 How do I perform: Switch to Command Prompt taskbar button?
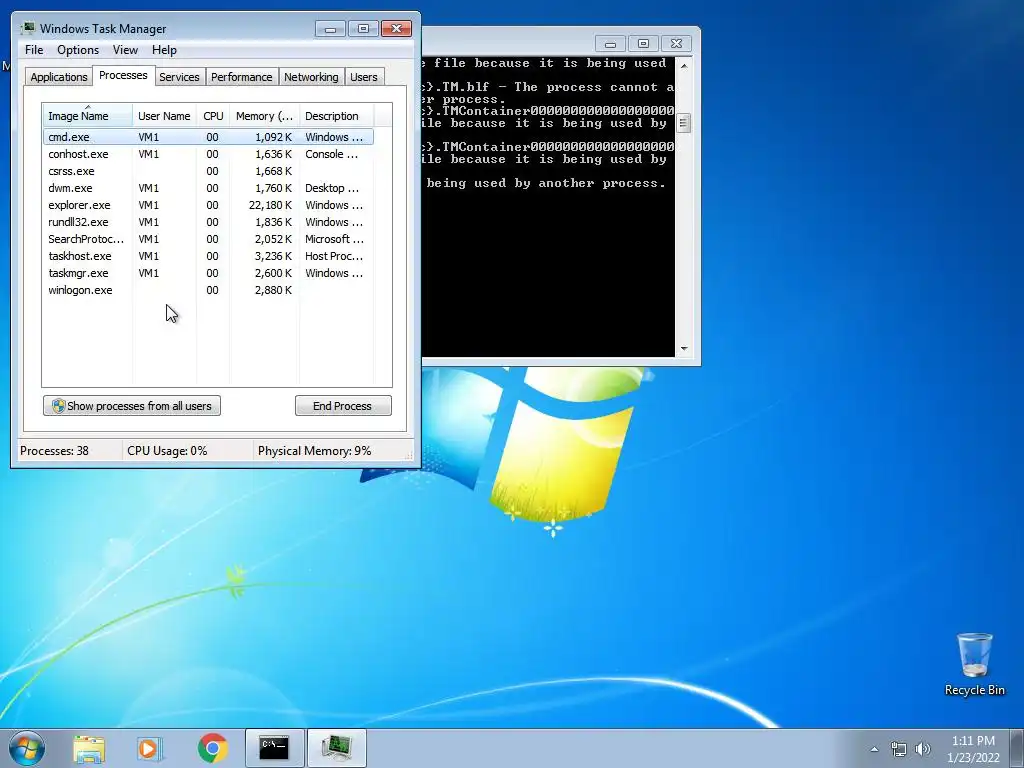(274, 748)
